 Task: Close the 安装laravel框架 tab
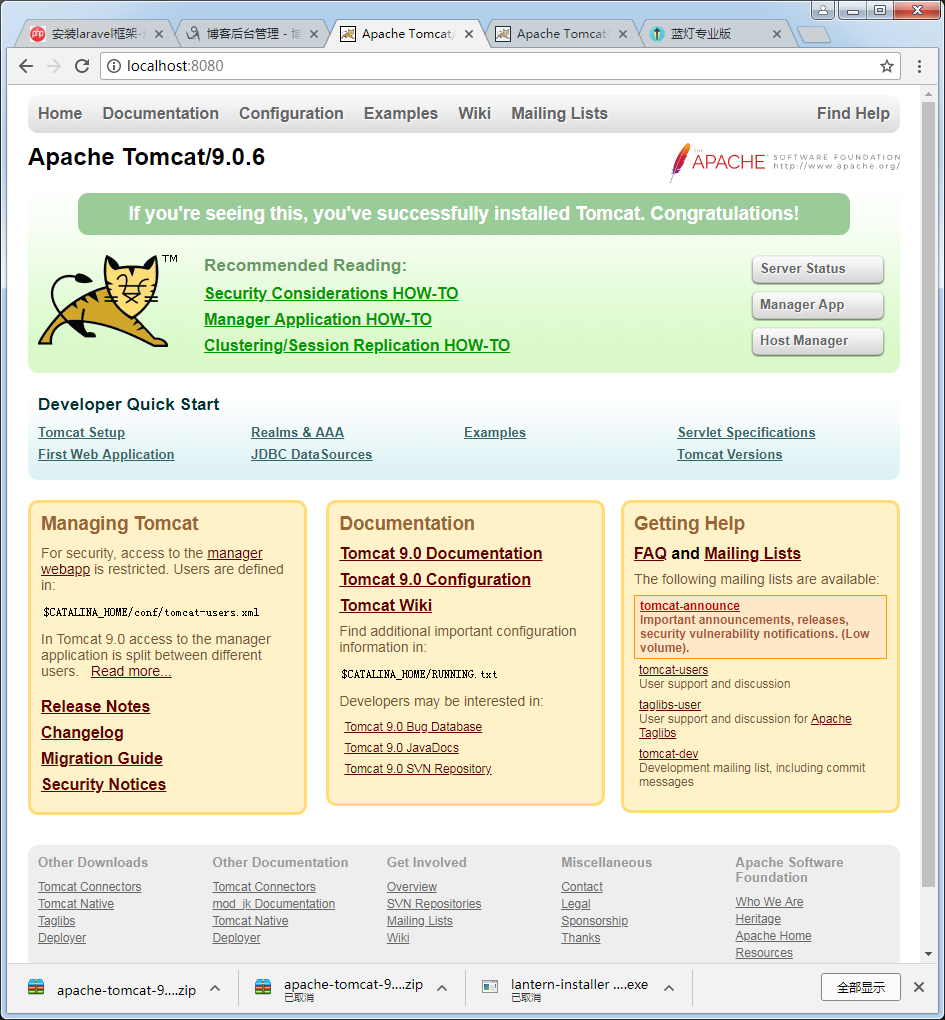[159, 34]
